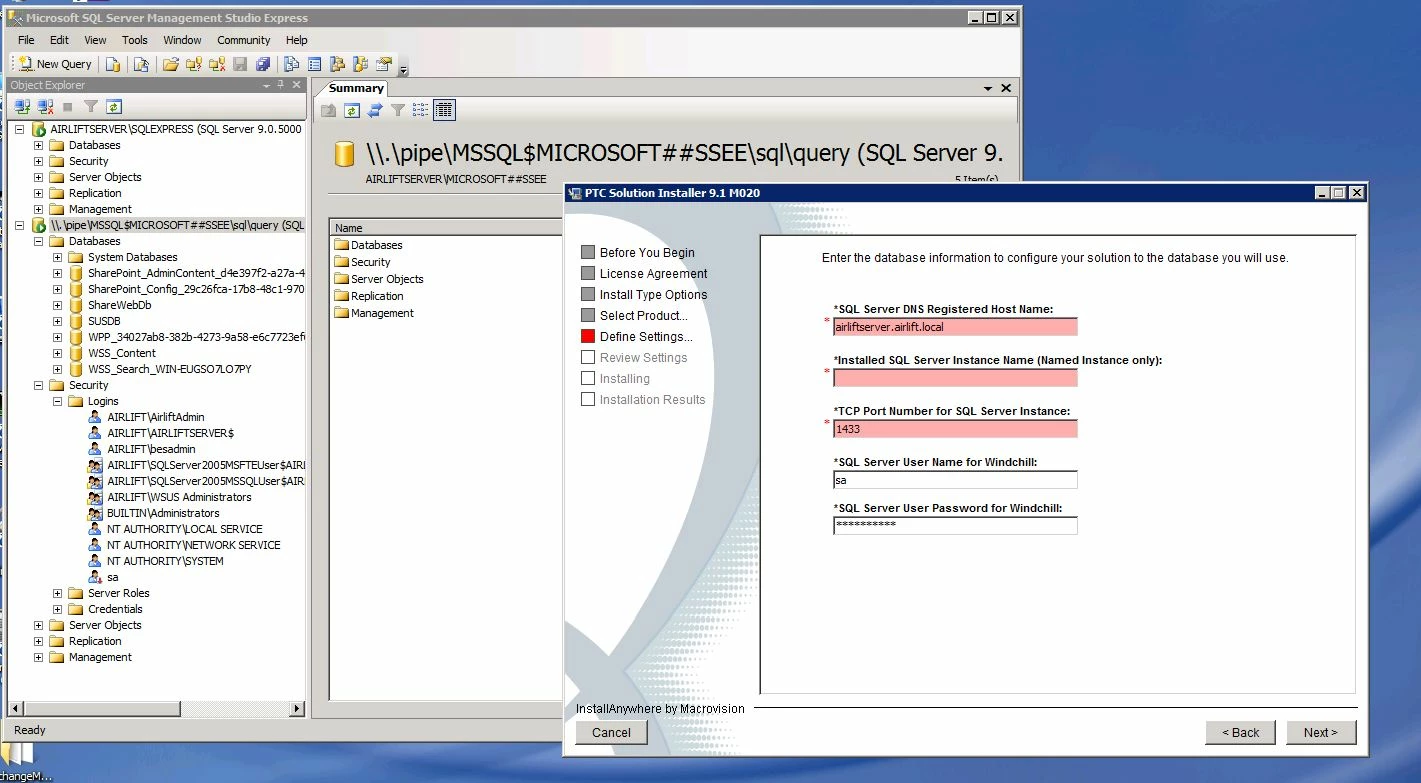Click the Disconnect icon in Object Explorer
The image size is (1421, 783).
(46, 107)
